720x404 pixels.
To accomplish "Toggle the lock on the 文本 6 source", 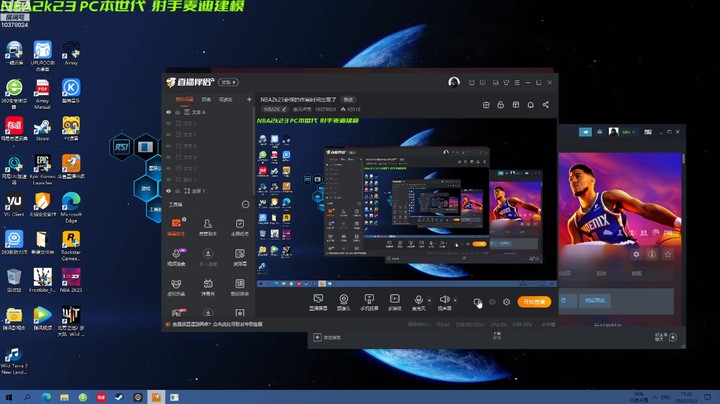I will pyautogui.click(x=177, y=112).
